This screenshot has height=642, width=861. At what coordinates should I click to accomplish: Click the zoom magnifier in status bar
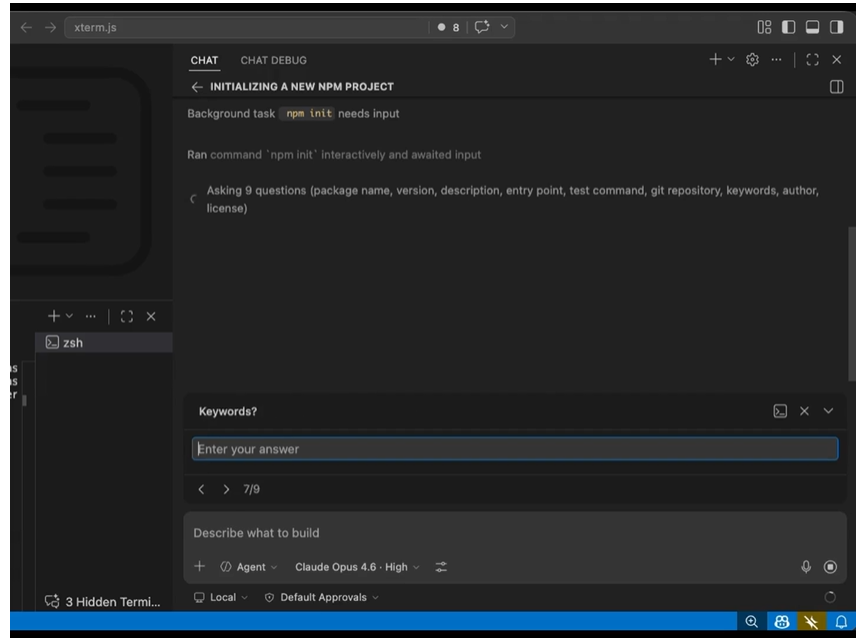(751, 622)
